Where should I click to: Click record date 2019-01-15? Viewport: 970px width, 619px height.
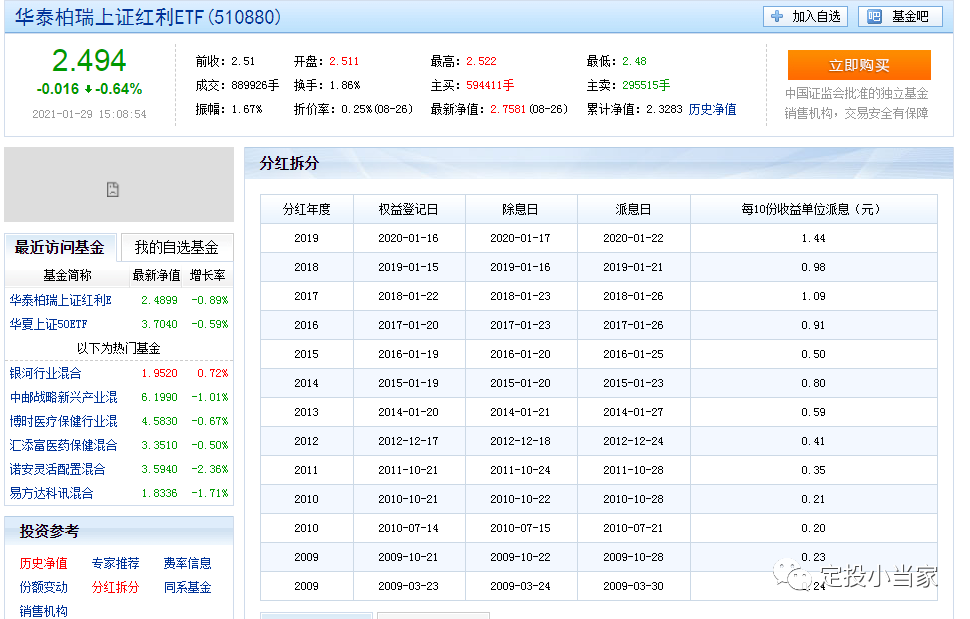[408, 267]
